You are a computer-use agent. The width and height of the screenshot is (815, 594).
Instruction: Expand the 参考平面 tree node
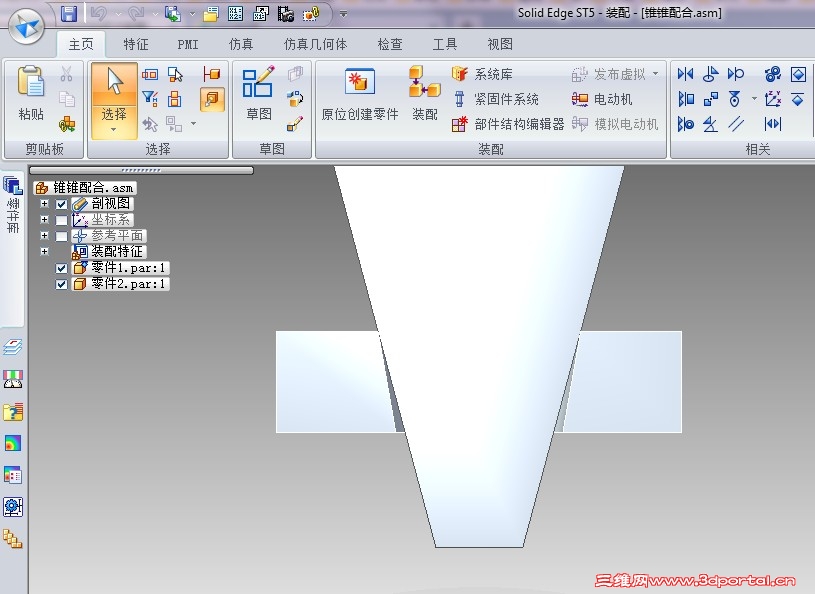click(44, 235)
